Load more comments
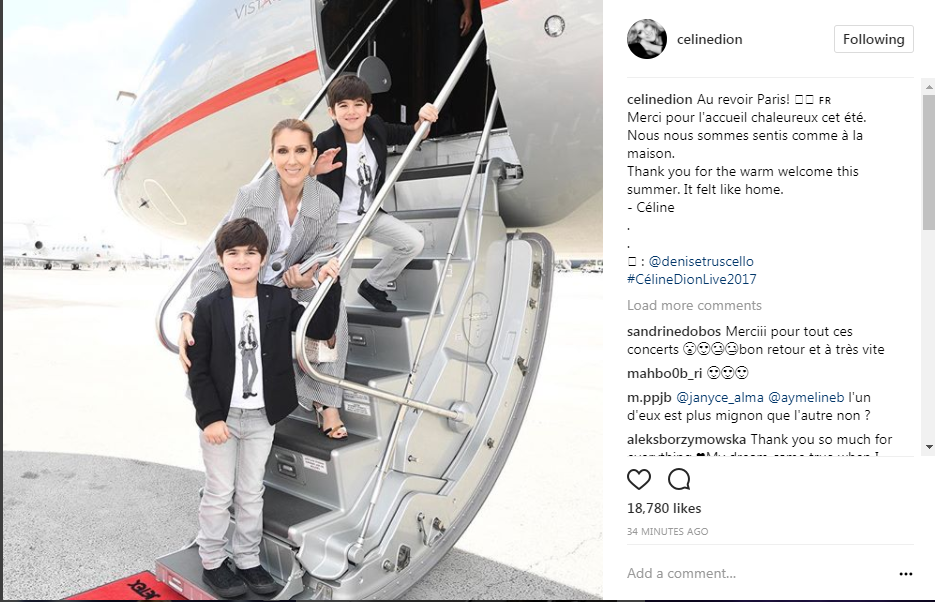The height and width of the screenshot is (602, 935). 694,305
